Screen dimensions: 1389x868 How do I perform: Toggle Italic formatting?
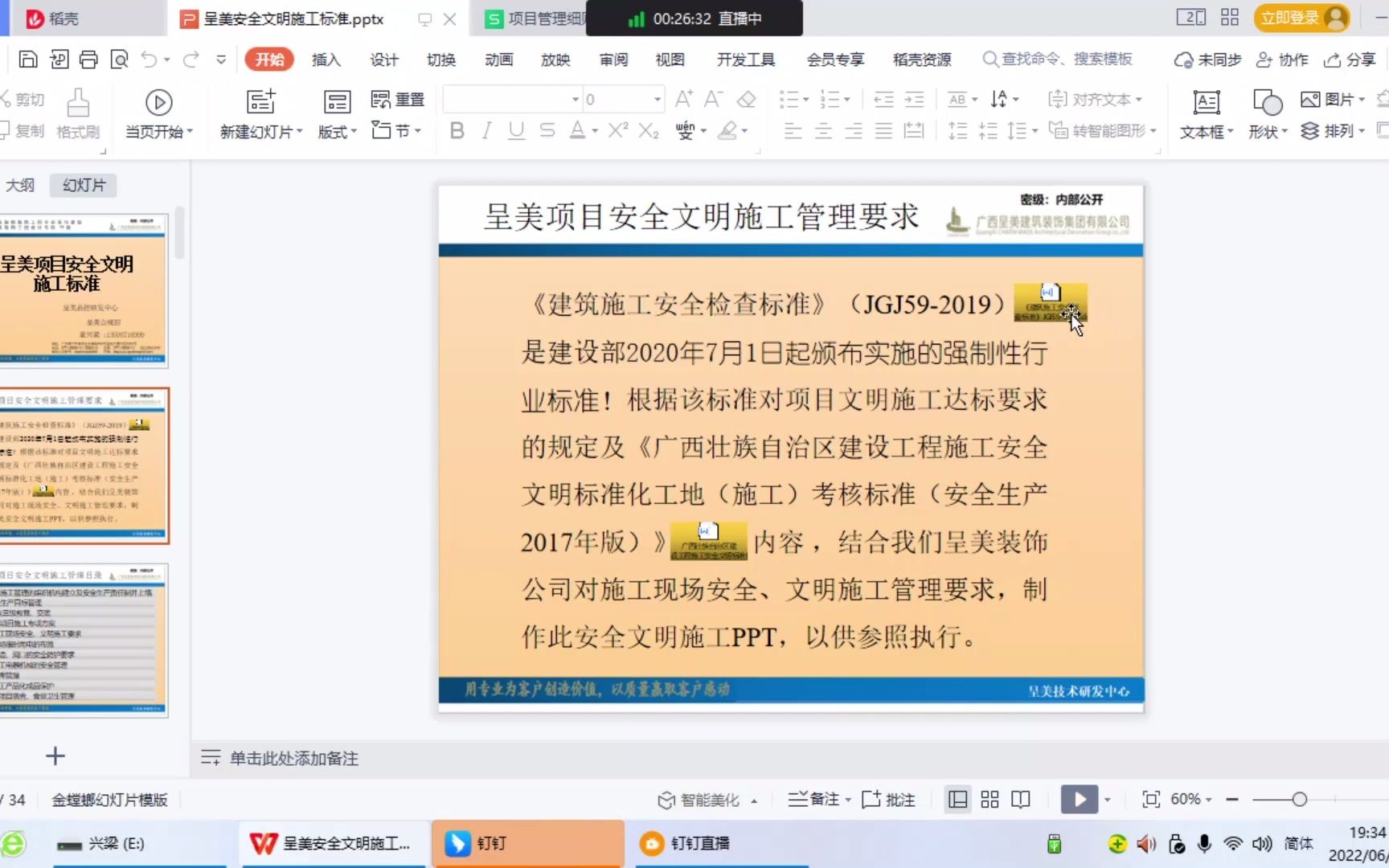(x=486, y=130)
